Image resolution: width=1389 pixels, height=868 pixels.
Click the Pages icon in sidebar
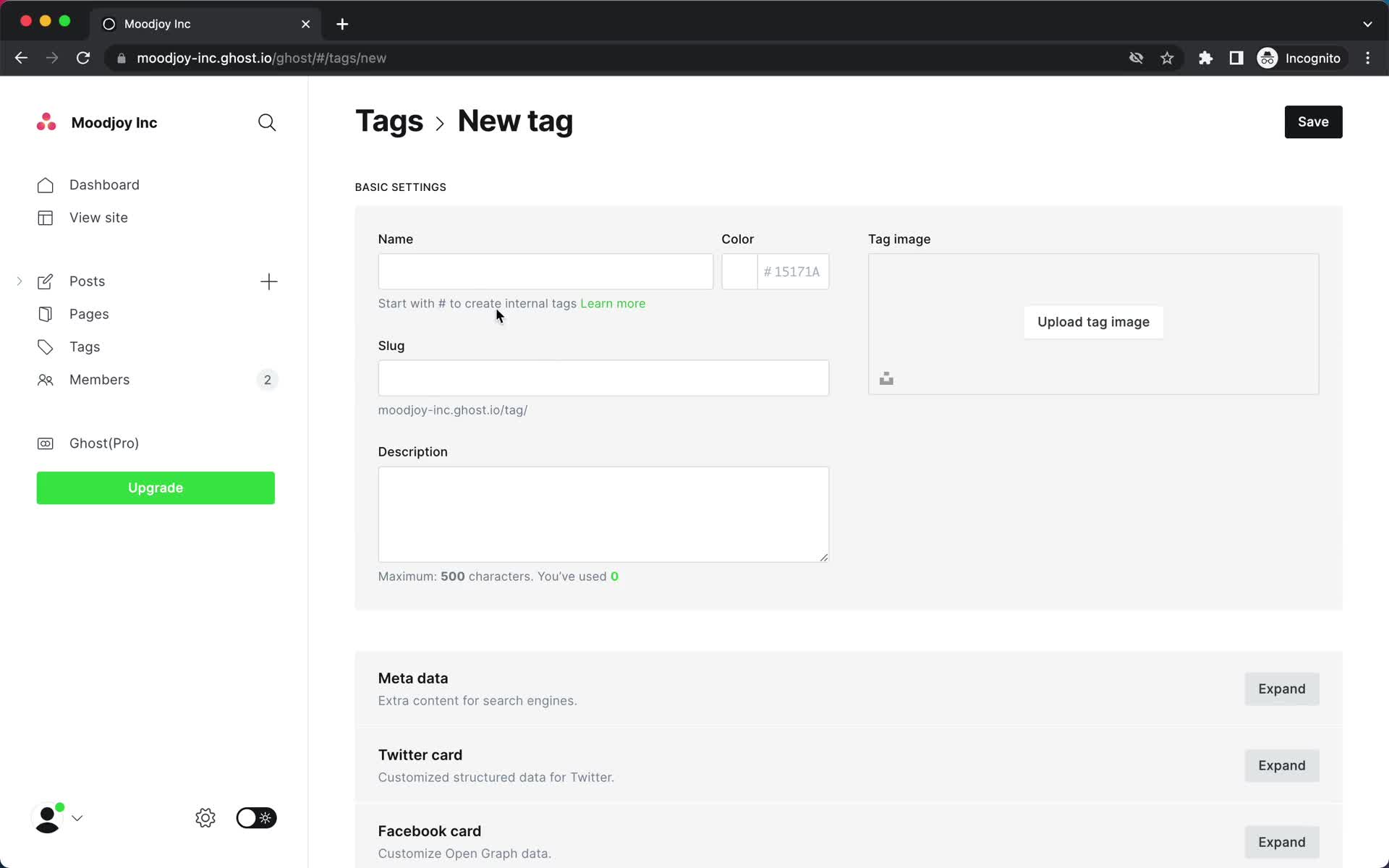click(x=46, y=313)
